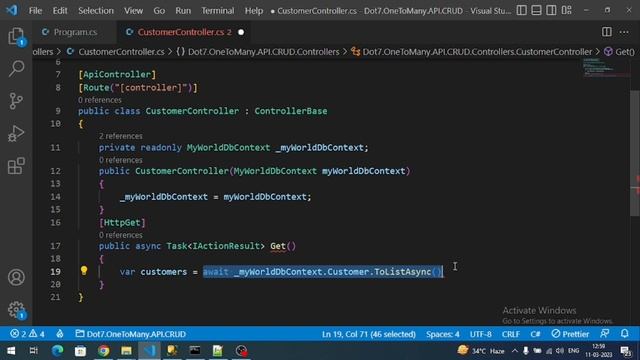This screenshot has height=360, width=640.
Task: Open the editor More Actions ellipsis
Action: 624,32
